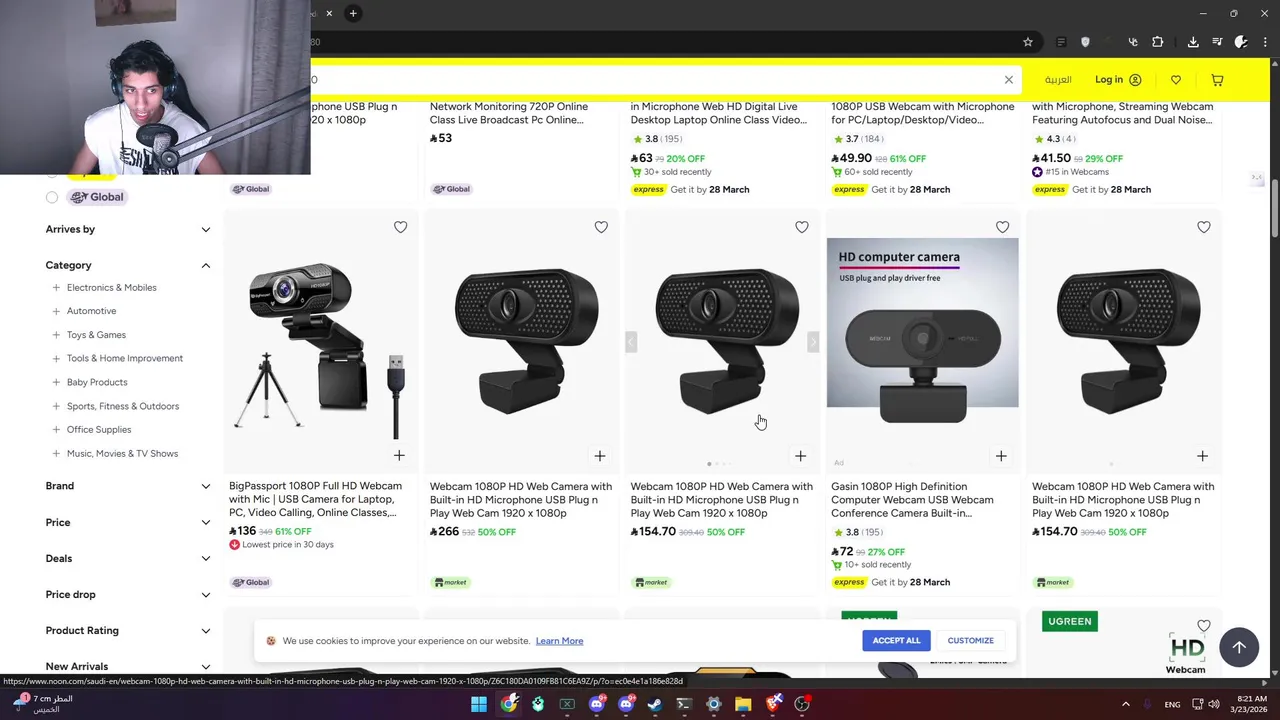Image resolution: width=1280 pixels, height=720 pixels.
Task: Expand Tools & Home Improvement category
Action: (56, 358)
